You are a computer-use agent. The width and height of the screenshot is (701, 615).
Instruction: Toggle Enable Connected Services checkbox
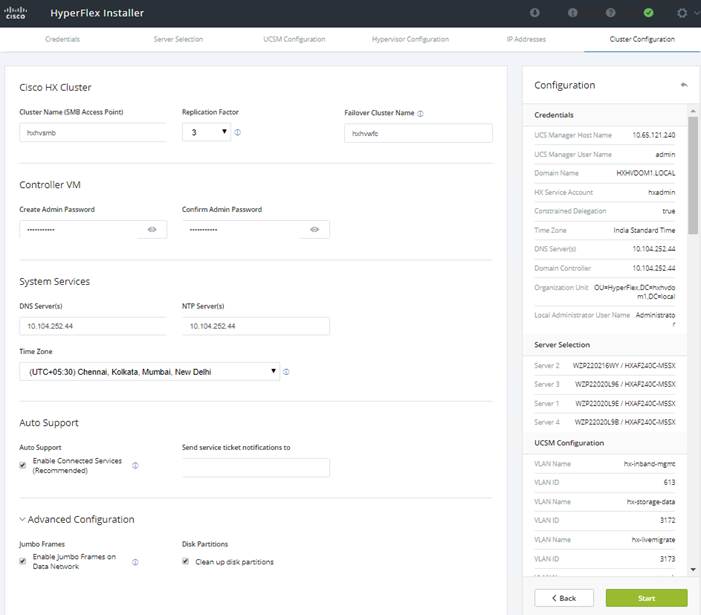point(22,465)
